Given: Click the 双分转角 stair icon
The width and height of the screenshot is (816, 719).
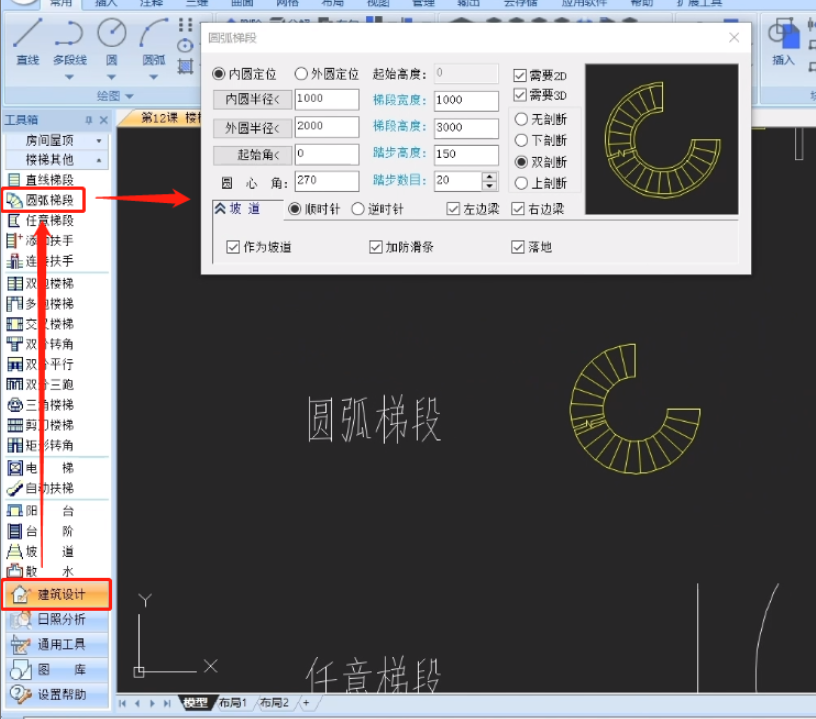Looking at the screenshot, I should point(15,344).
